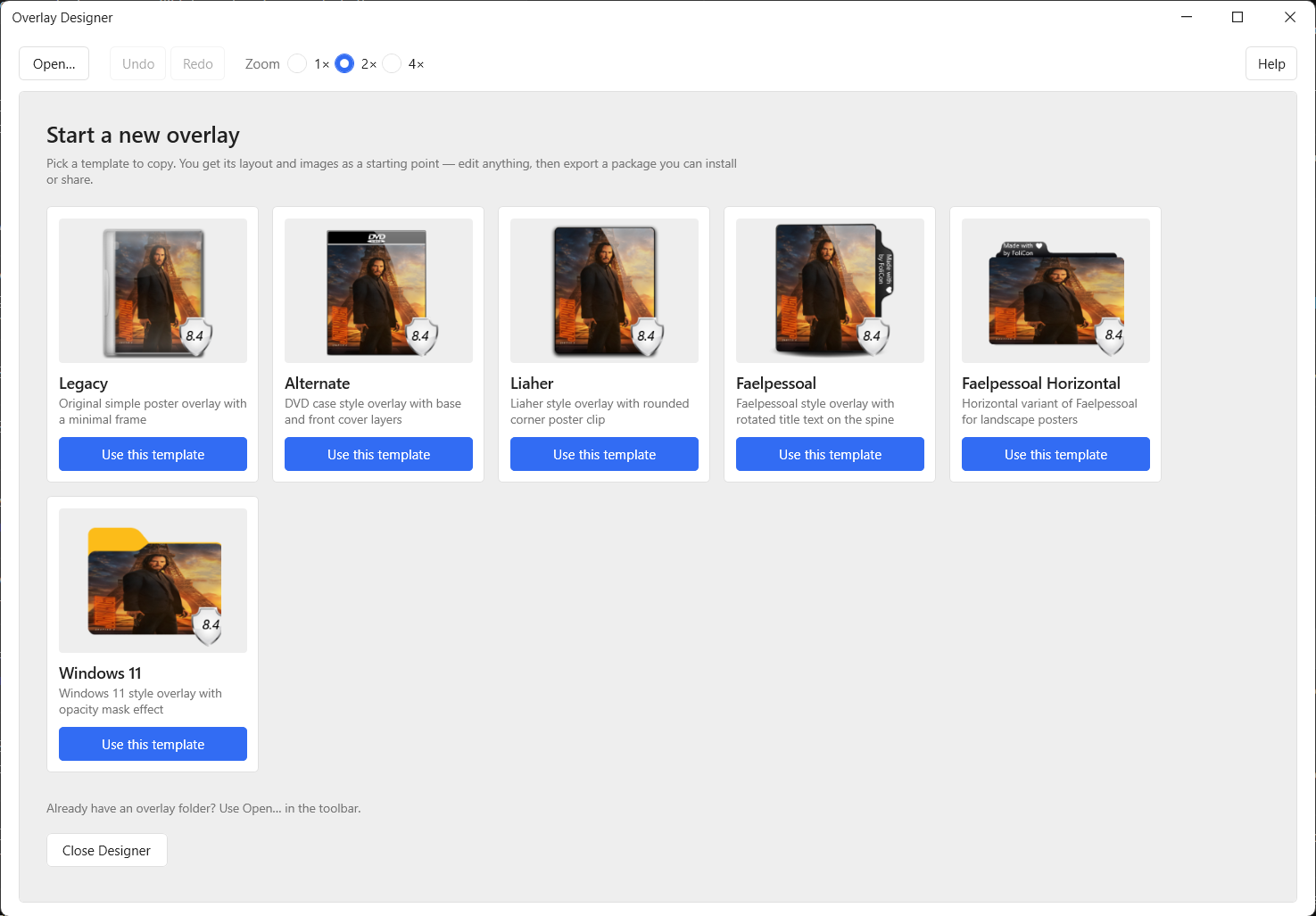Image resolution: width=1316 pixels, height=916 pixels.
Task: Use the Alternate template
Action: tap(378, 454)
